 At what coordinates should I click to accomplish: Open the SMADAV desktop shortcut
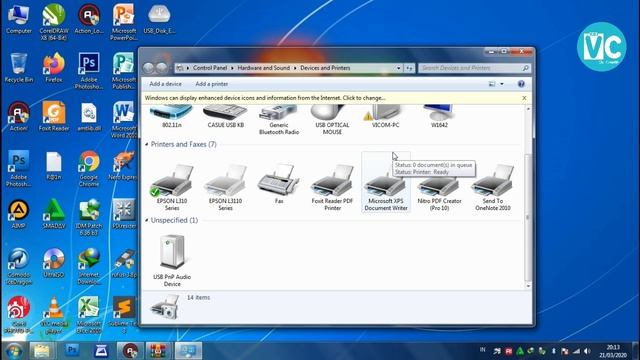pyautogui.click(x=53, y=214)
